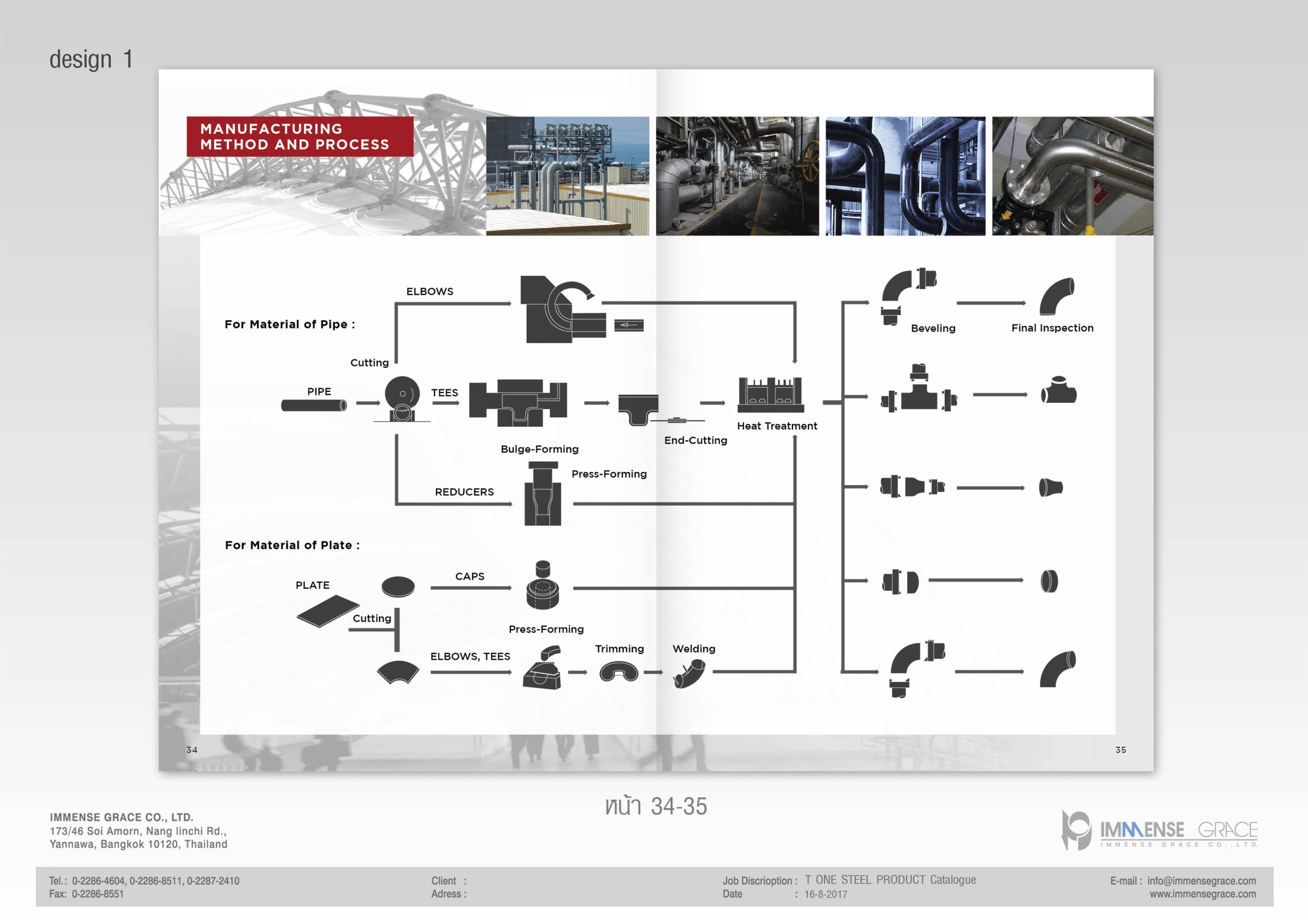The height and width of the screenshot is (924, 1308).
Task: Click the Final Inspection label
Action: point(1052,328)
